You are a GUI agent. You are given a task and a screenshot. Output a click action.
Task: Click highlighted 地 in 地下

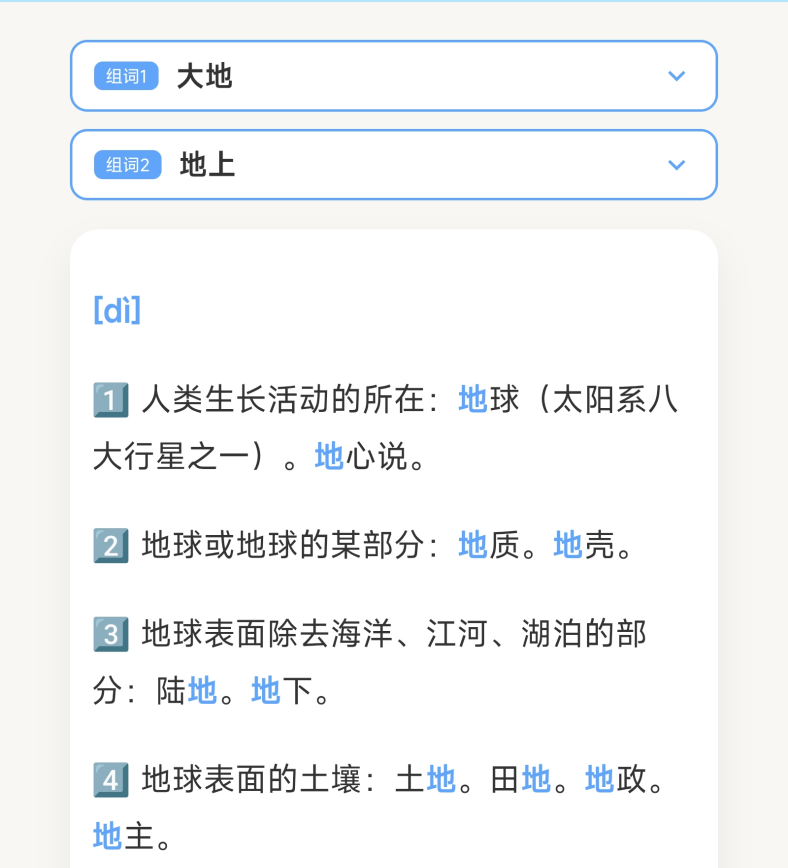pos(266,691)
